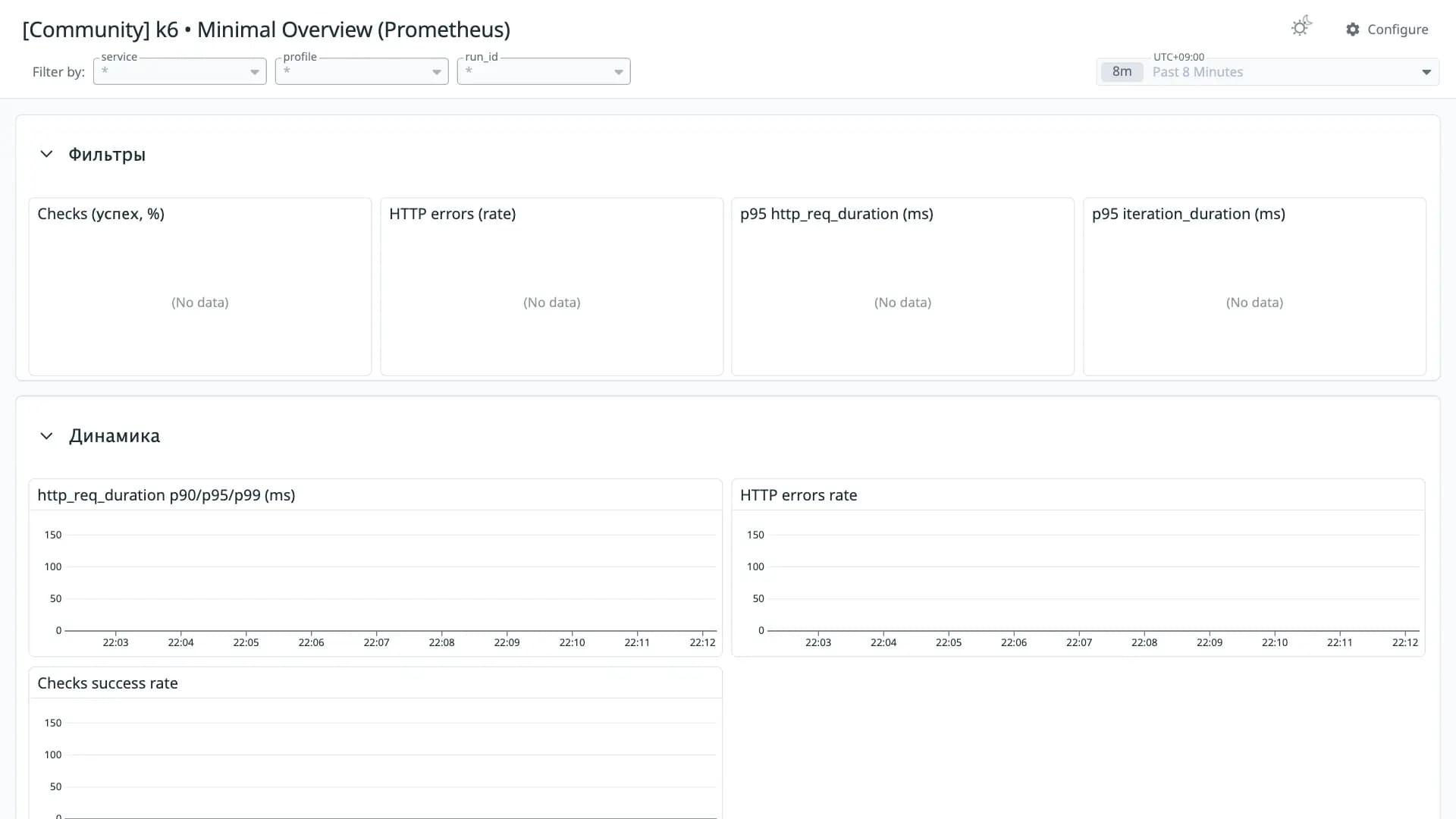Toggle the light/dark theme sun-moon icon
The width and height of the screenshot is (1456, 819).
1301,27
